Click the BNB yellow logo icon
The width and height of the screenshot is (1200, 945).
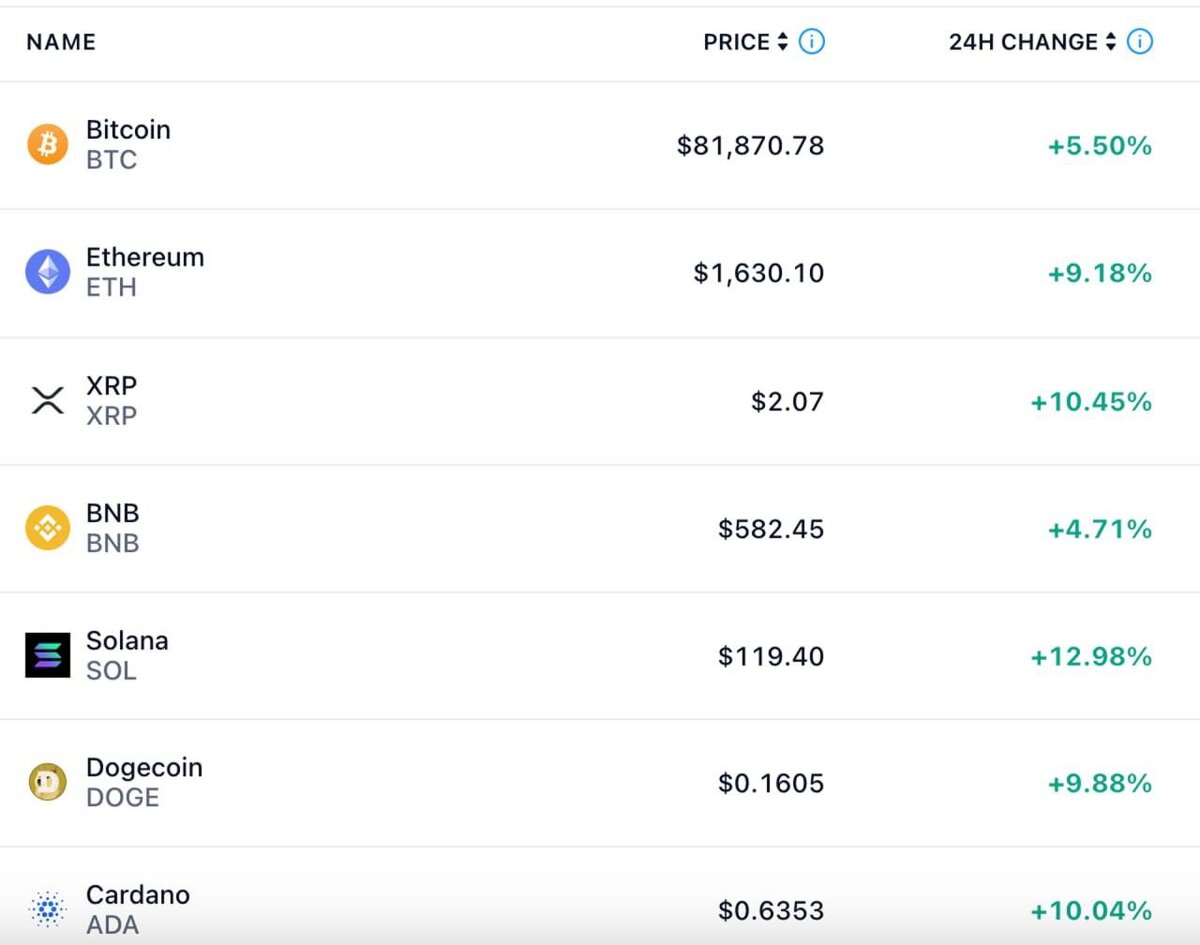[47, 528]
